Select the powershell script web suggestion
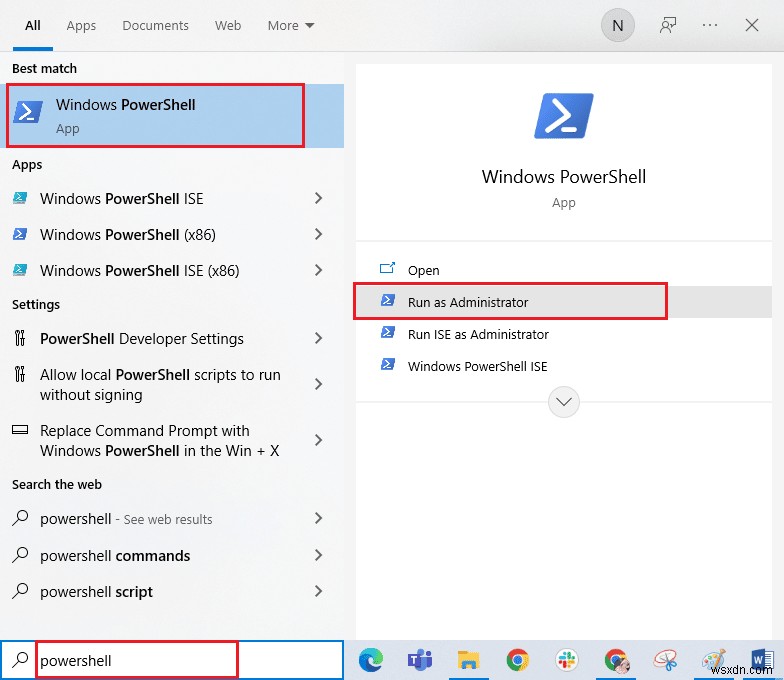Viewport: 784px width, 680px height. (x=96, y=592)
